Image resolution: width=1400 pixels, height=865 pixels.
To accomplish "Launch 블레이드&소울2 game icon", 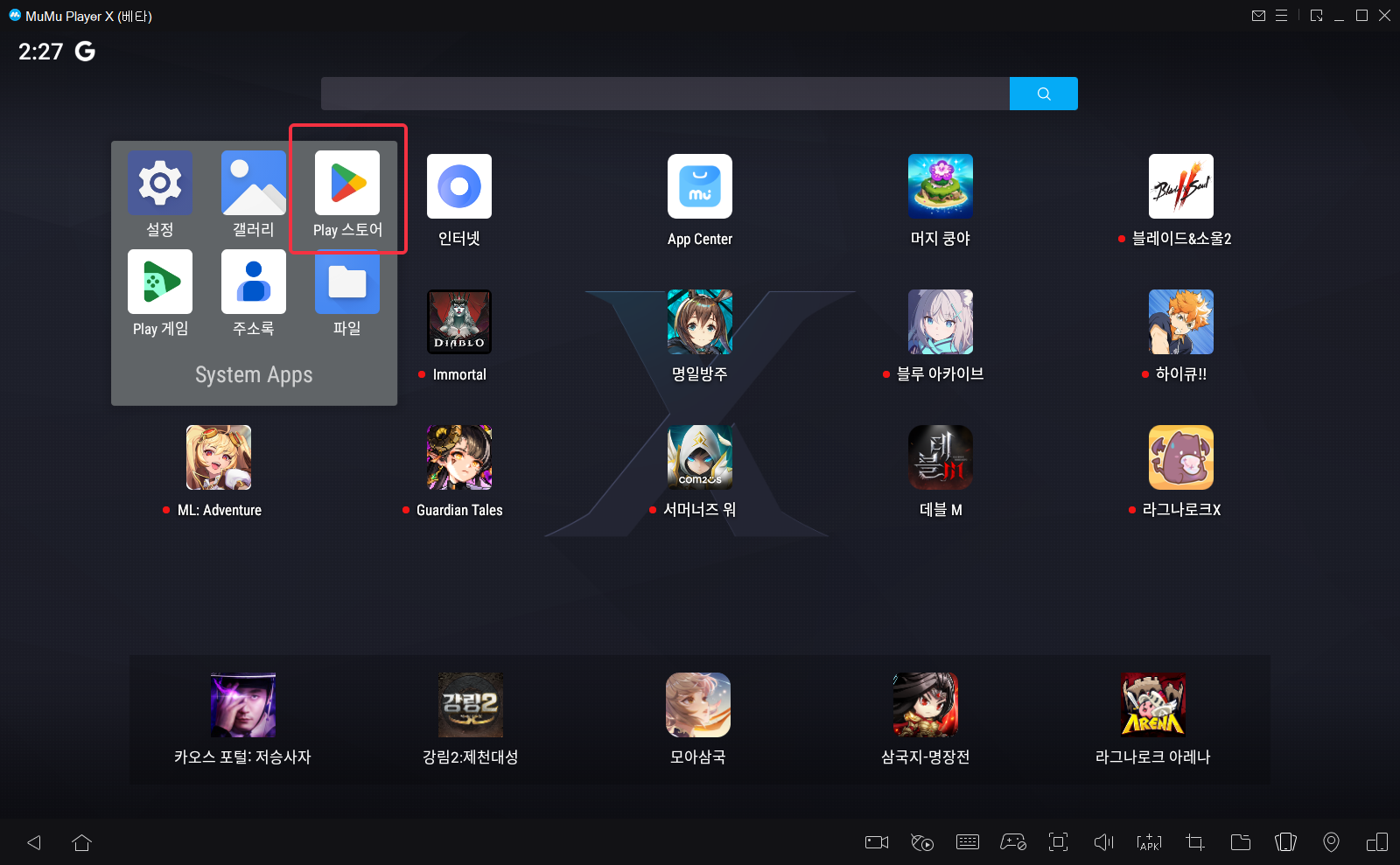I will point(1181,186).
